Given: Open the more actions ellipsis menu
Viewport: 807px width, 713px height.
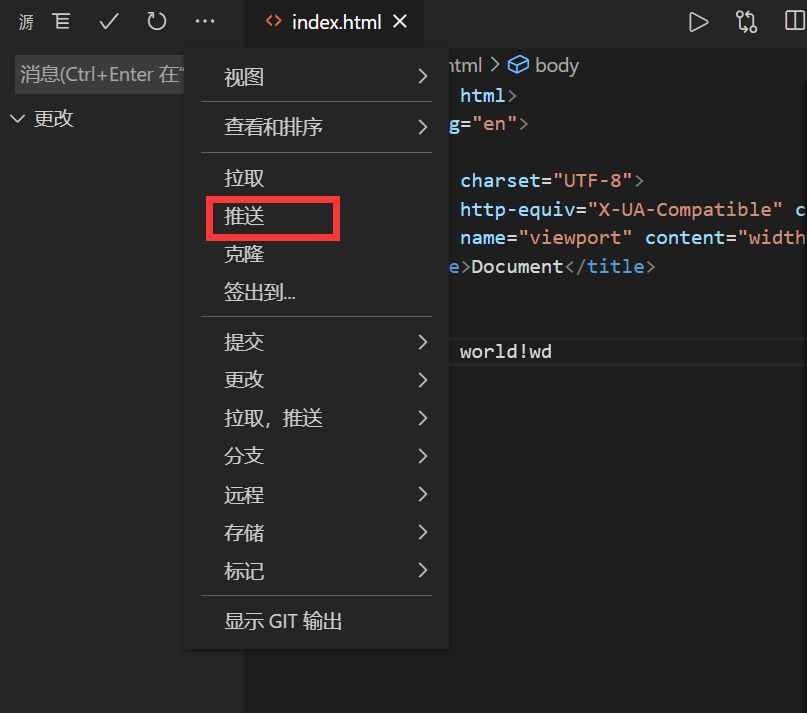Looking at the screenshot, I should (x=205, y=22).
